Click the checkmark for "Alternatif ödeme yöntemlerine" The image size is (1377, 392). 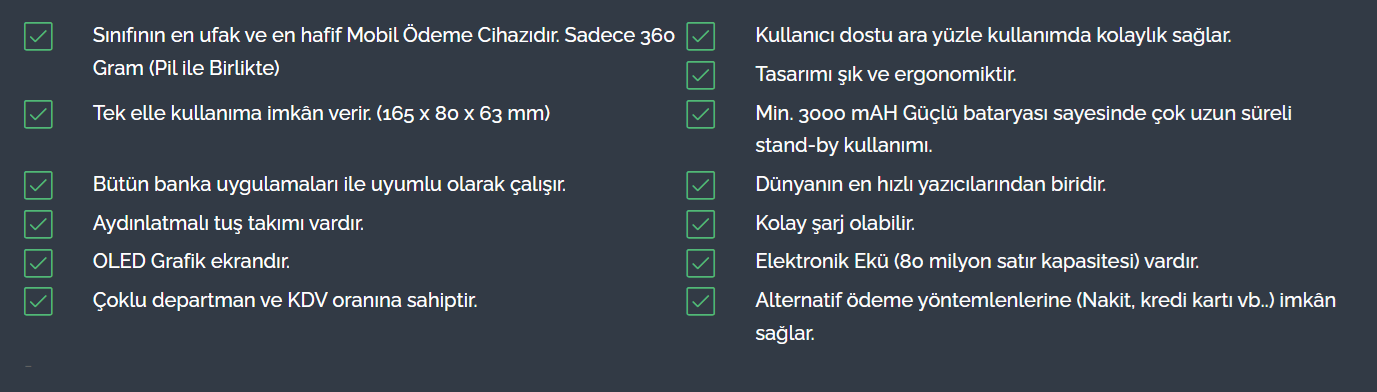[x=701, y=301]
